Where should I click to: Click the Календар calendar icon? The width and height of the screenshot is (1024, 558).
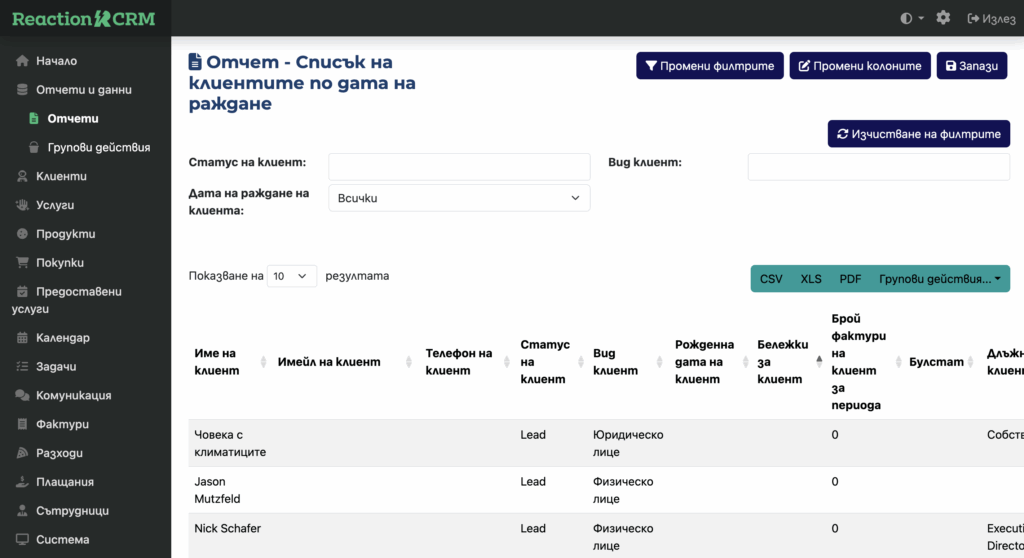pyautogui.click(x=22, y=338)
